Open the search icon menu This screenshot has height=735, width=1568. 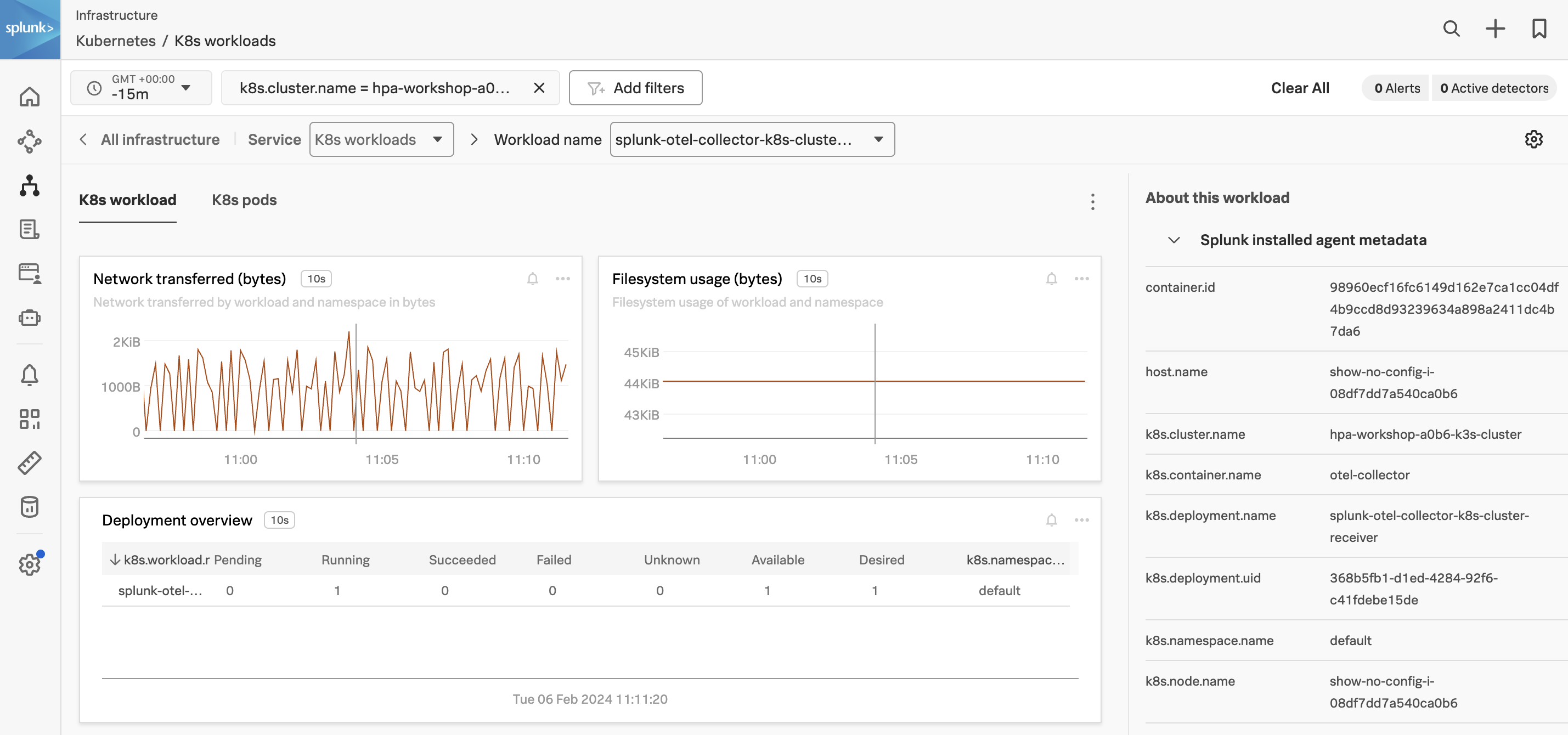(1450, 27)
